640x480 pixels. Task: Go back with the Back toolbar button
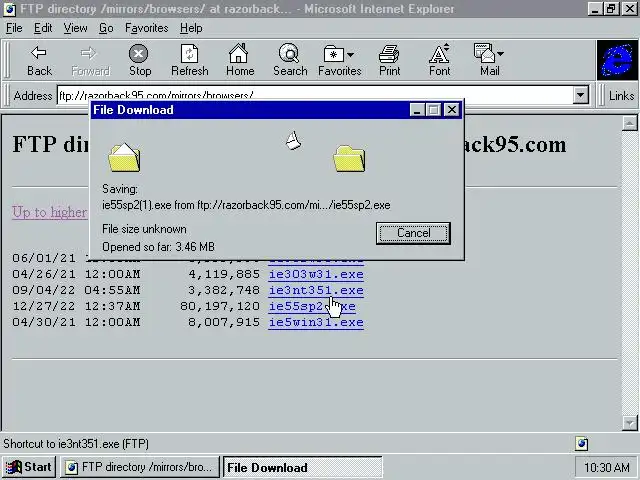coord(39,60)
